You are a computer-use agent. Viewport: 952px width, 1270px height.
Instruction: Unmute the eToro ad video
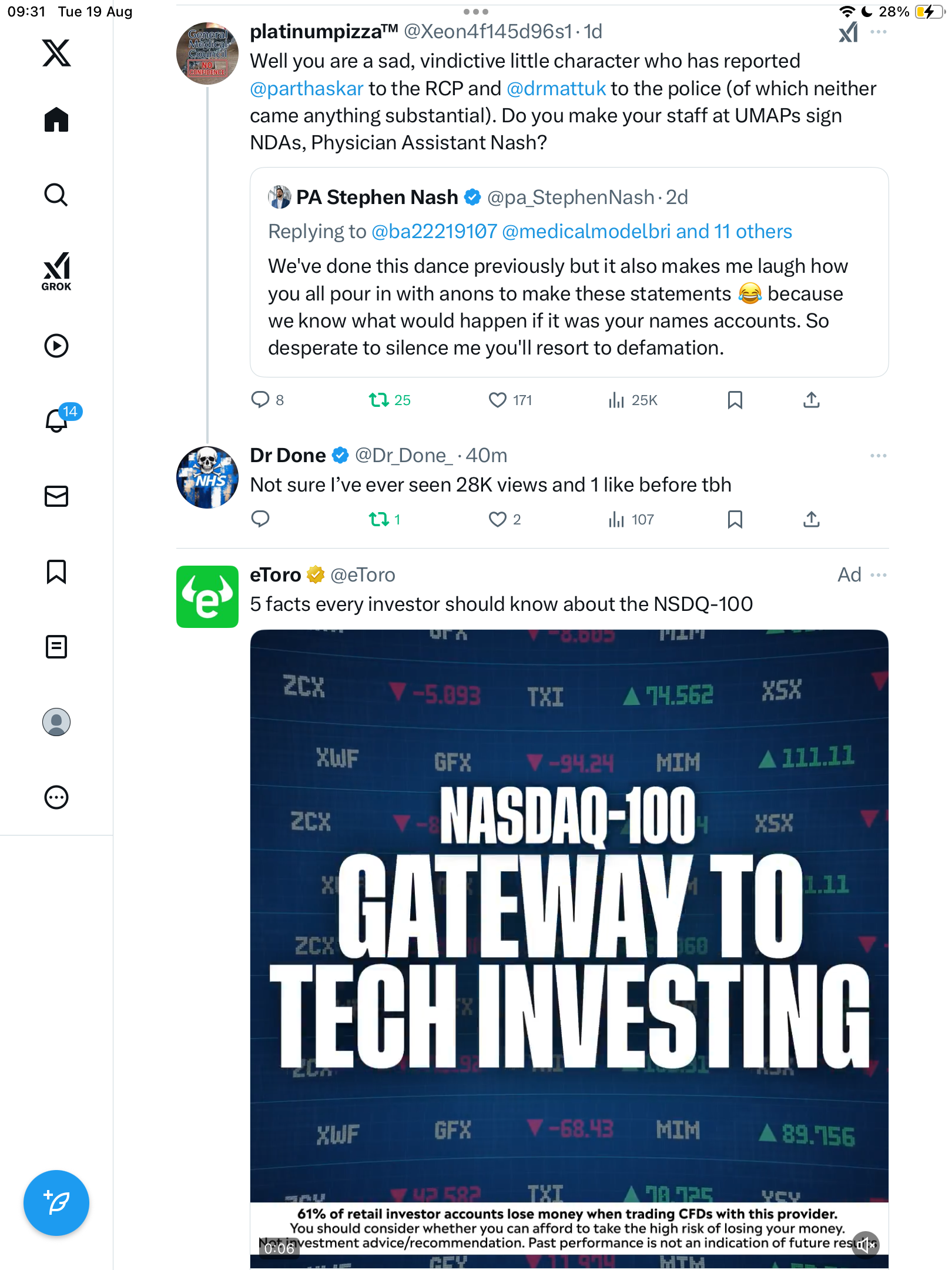866,1244
